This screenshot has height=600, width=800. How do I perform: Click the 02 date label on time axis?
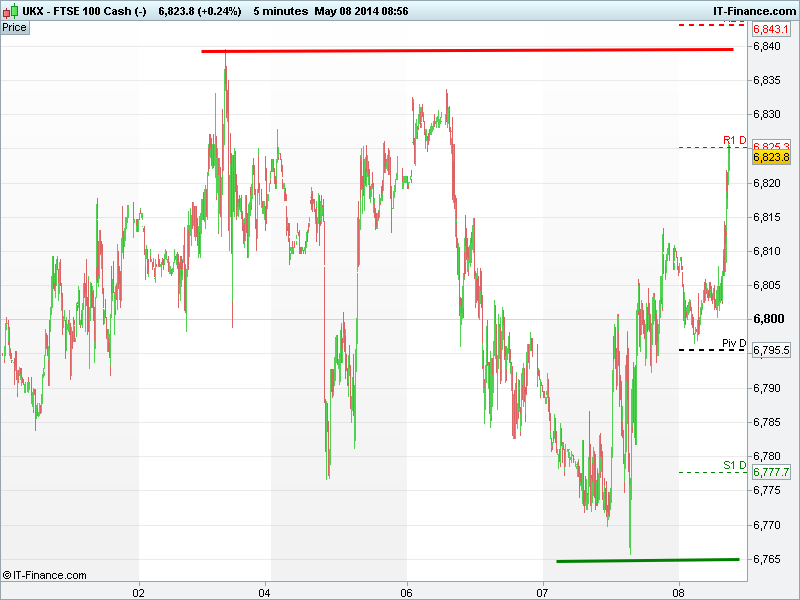tap(138, 593)
